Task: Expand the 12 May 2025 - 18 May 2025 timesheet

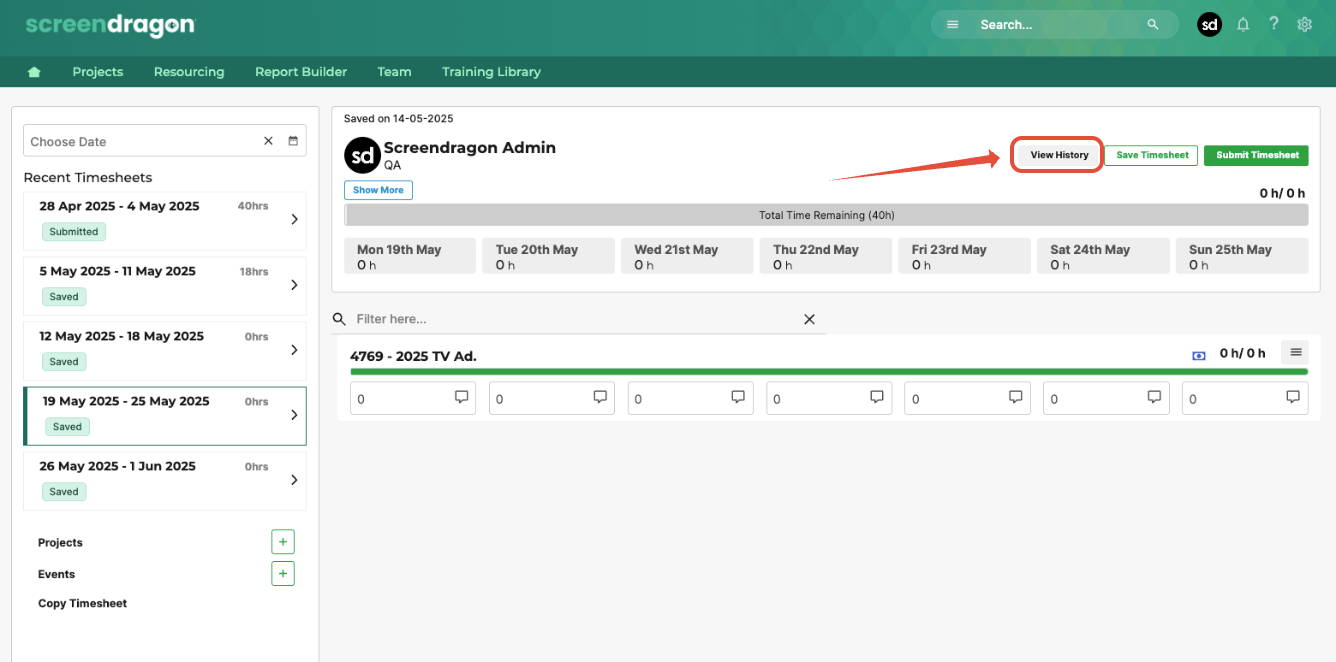Action: pos(294,350)
